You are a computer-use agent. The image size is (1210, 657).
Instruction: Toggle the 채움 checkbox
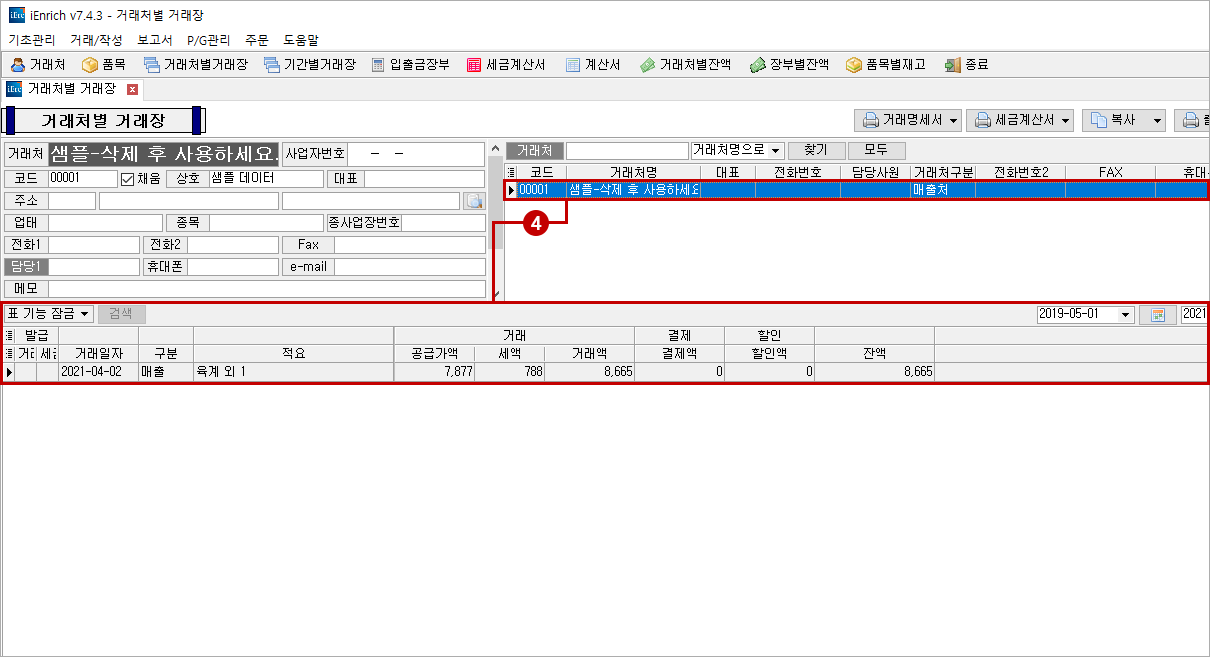pos(127,179)
